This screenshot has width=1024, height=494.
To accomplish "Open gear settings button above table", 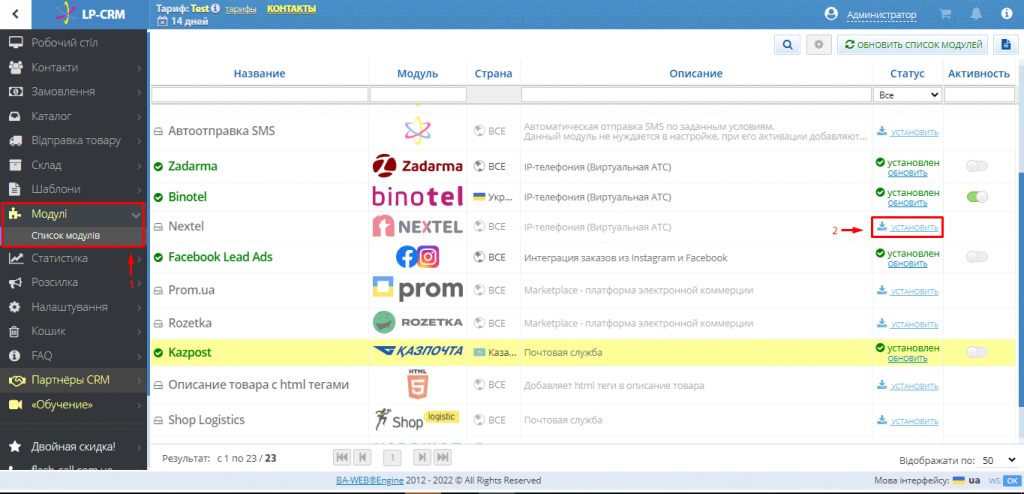I will [x=819, y=45].
